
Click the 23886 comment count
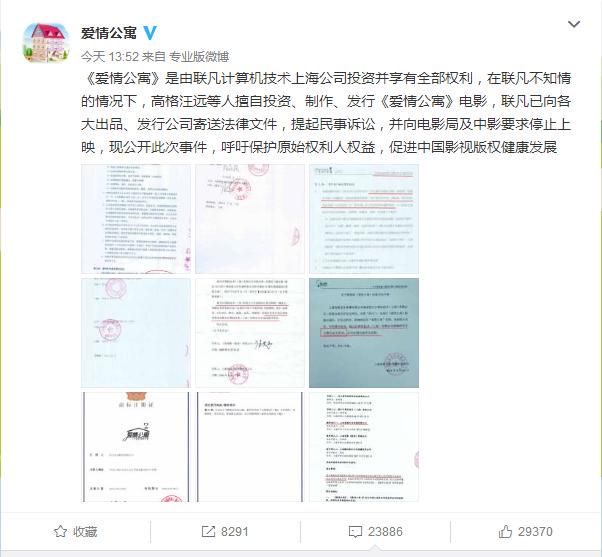(x=385, y=532)
